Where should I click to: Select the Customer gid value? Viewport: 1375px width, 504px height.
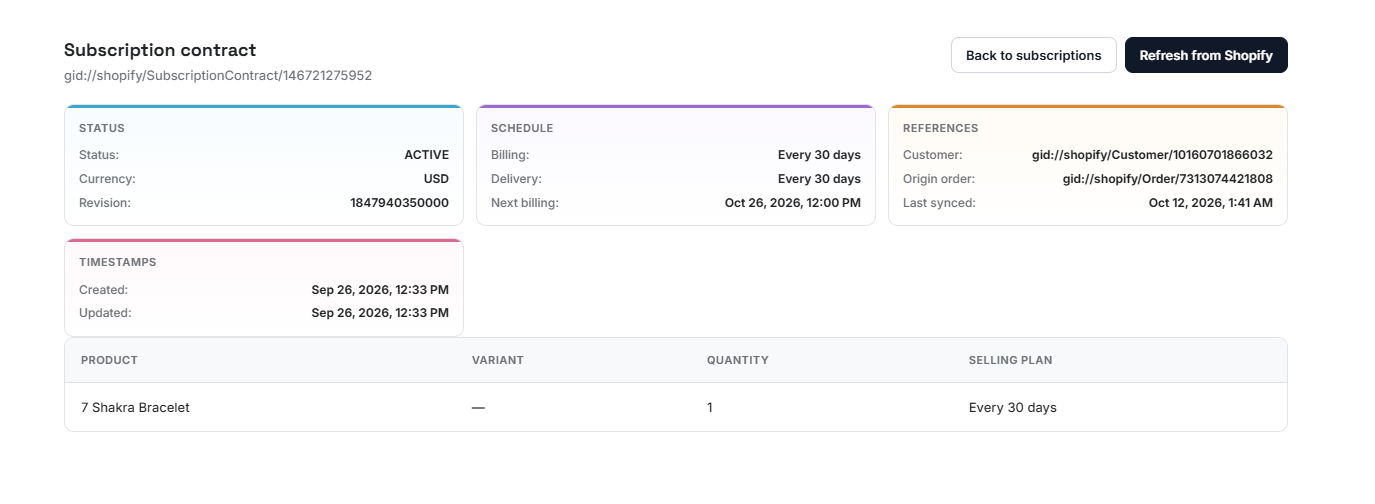click(1152, 155)
